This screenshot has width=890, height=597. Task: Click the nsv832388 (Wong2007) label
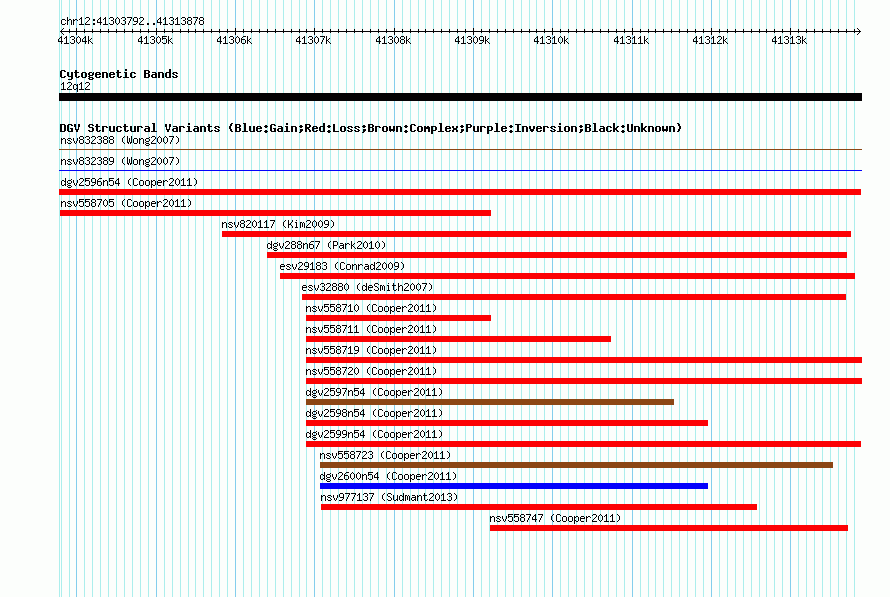click(x=120, y=140)
